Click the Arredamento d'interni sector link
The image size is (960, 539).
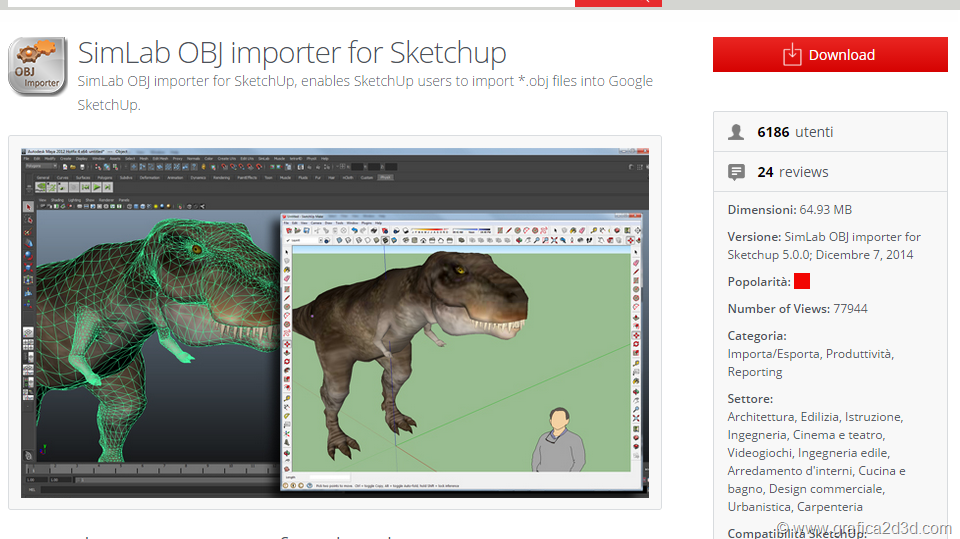[x=792, y=471]
